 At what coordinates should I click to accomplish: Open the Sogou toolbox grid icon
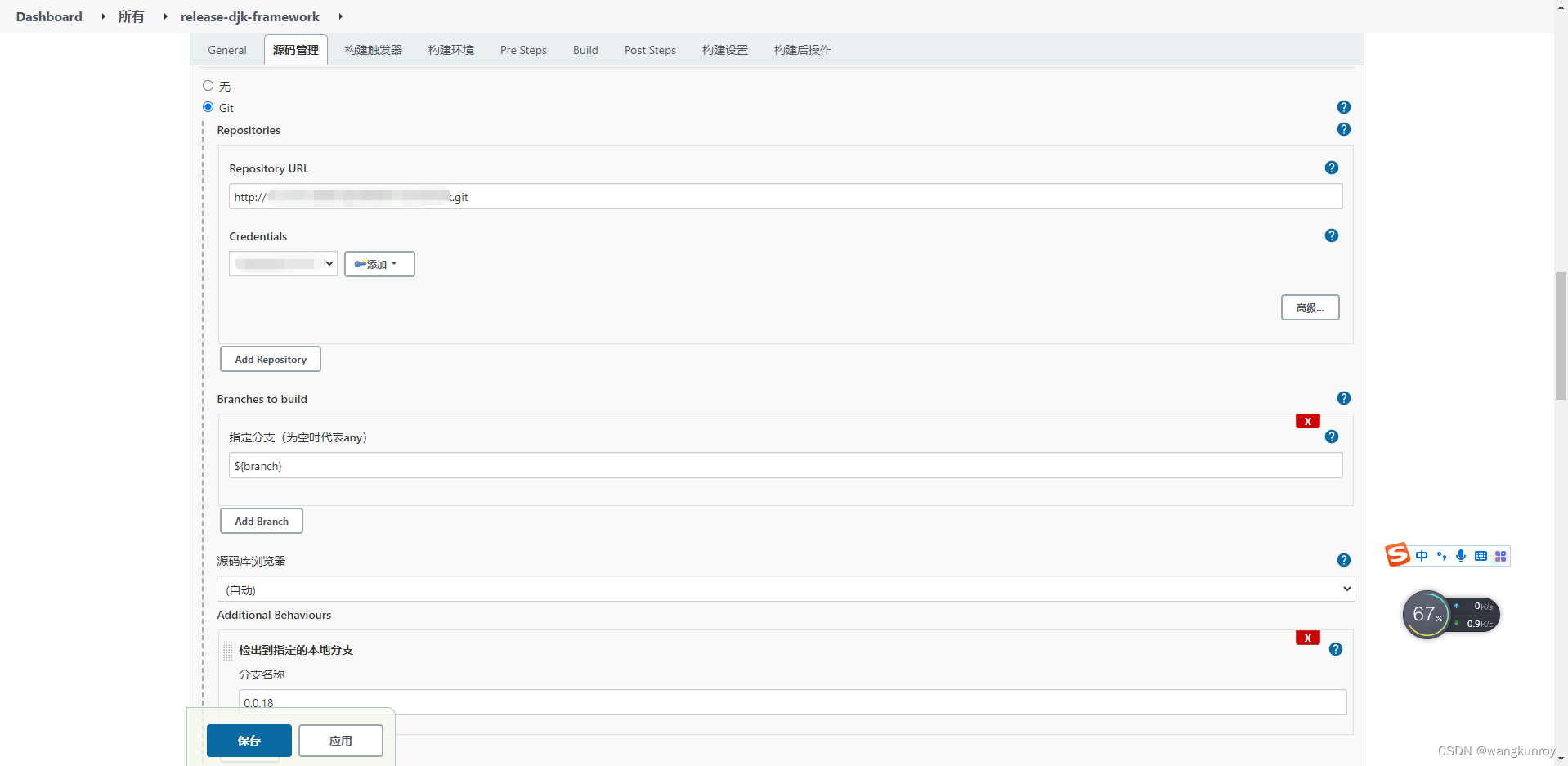click(1500, 556)
